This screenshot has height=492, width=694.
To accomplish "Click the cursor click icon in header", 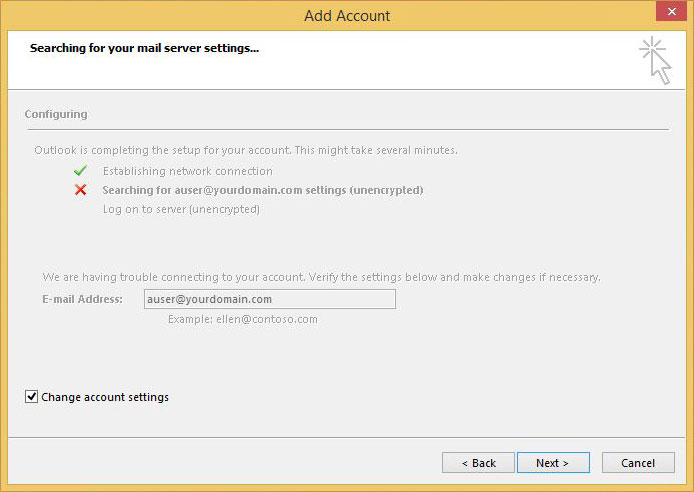I will [655, 61].
